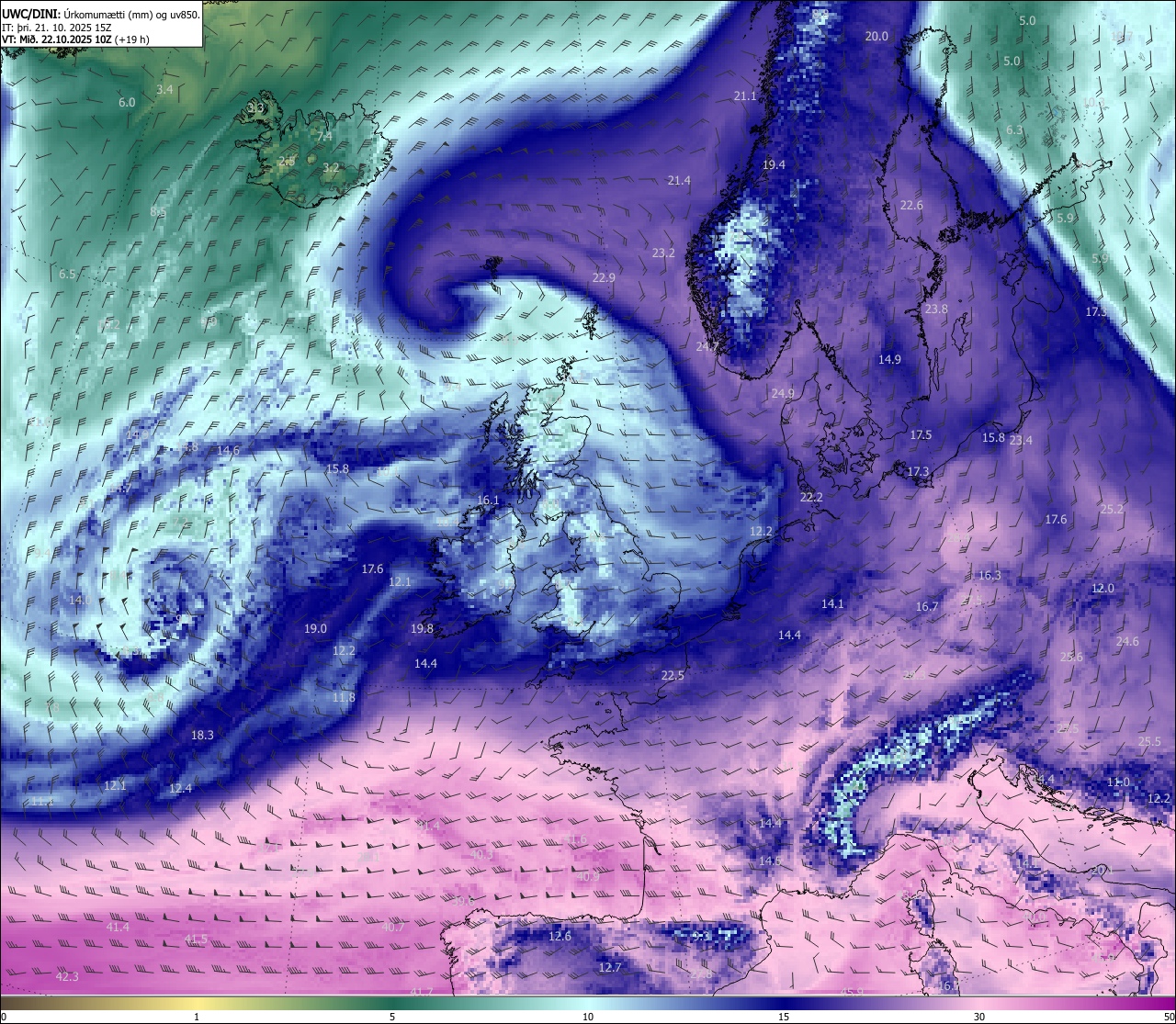Click the 24.9 value near Skagerrak
Viewport: 1176px width, 1024px height.
pyautogui.click(x=783, y=394)
